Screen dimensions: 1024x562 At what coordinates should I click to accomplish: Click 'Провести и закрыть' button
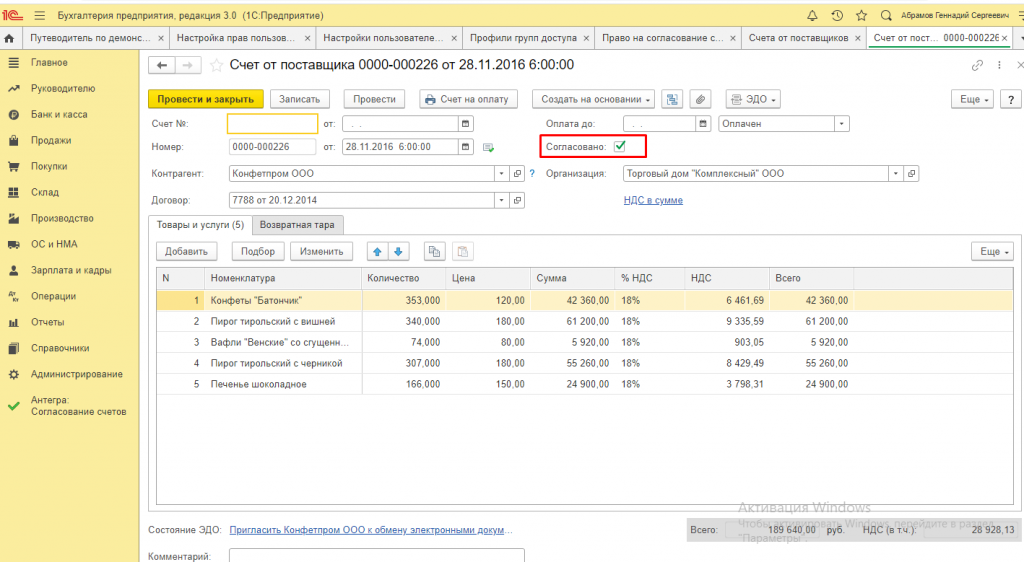click(x=206, y=99)
